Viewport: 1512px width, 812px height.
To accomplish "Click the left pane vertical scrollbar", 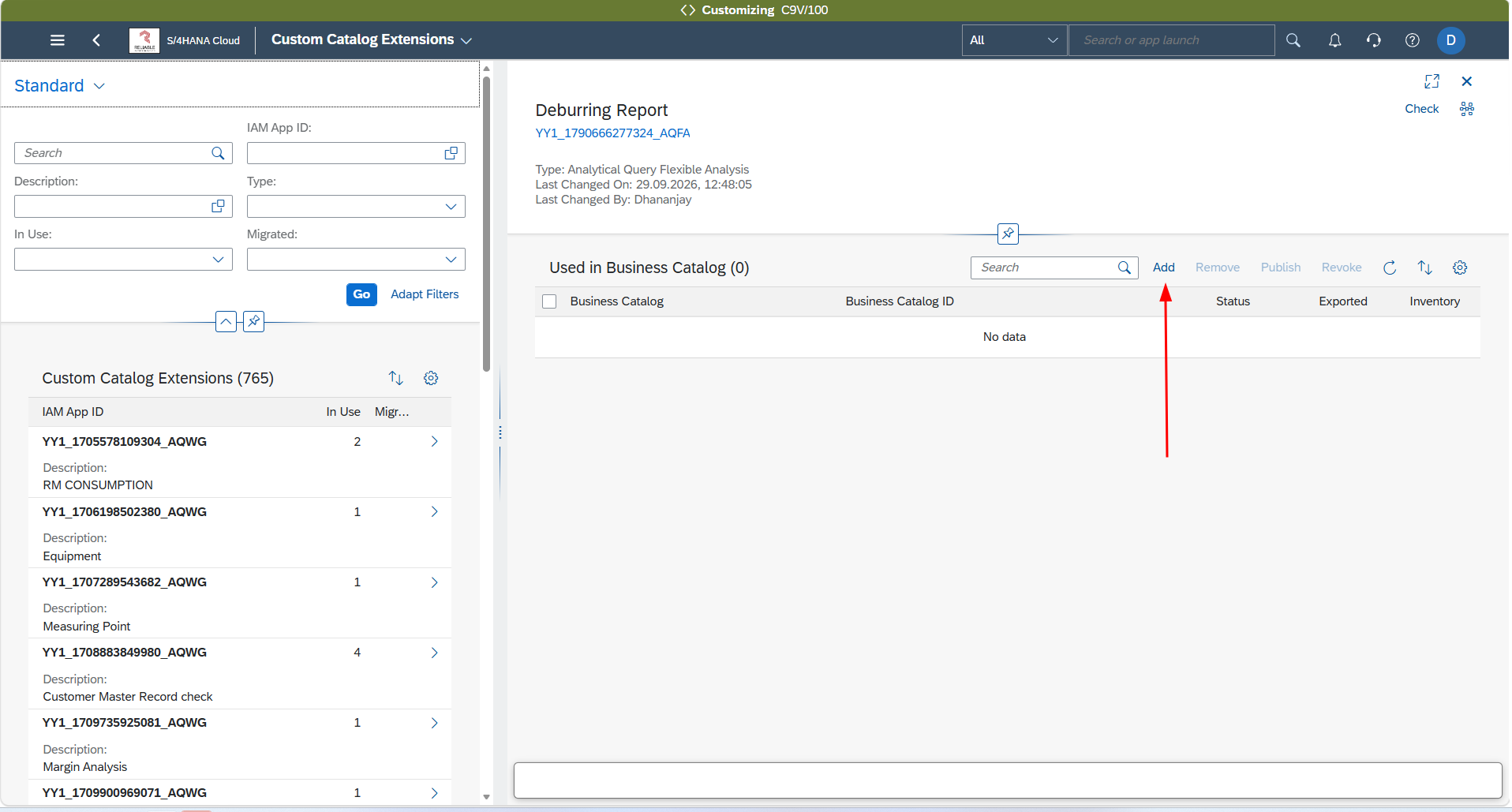I will coord(487,224).
